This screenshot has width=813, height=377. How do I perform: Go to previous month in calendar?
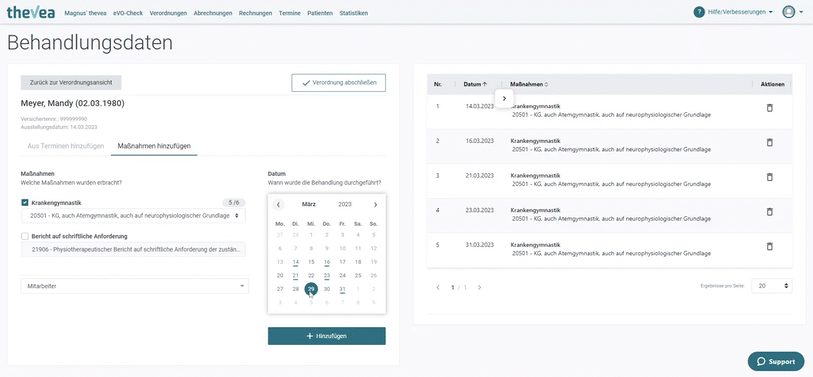click(x=278, y=205)
